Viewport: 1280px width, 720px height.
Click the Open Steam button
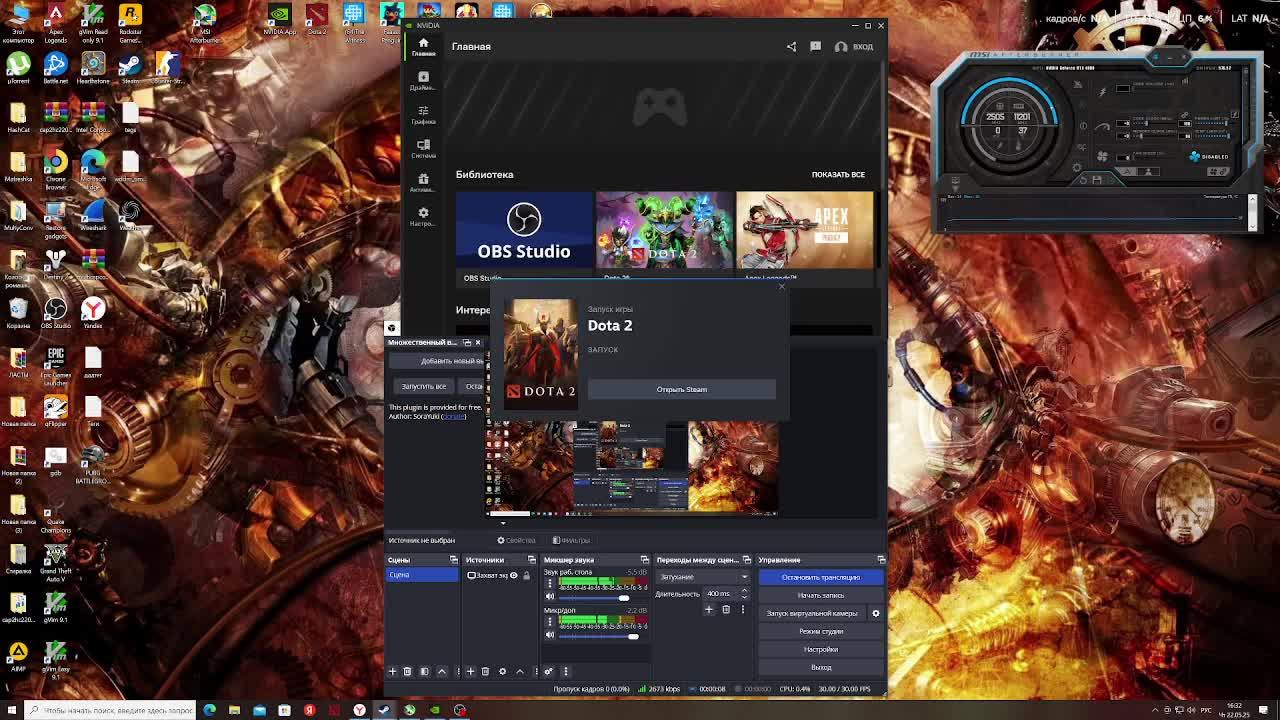[x=681, y=389]
